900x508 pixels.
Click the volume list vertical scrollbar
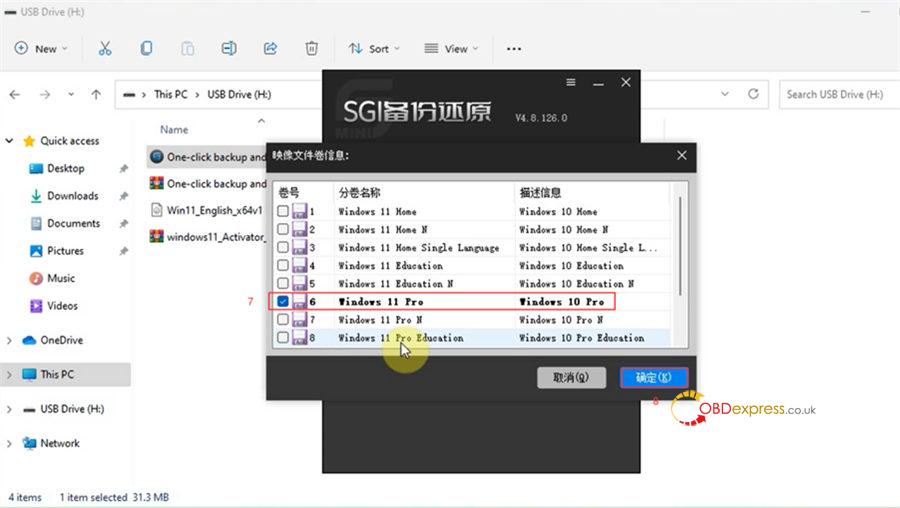click(x=680, y=247)
